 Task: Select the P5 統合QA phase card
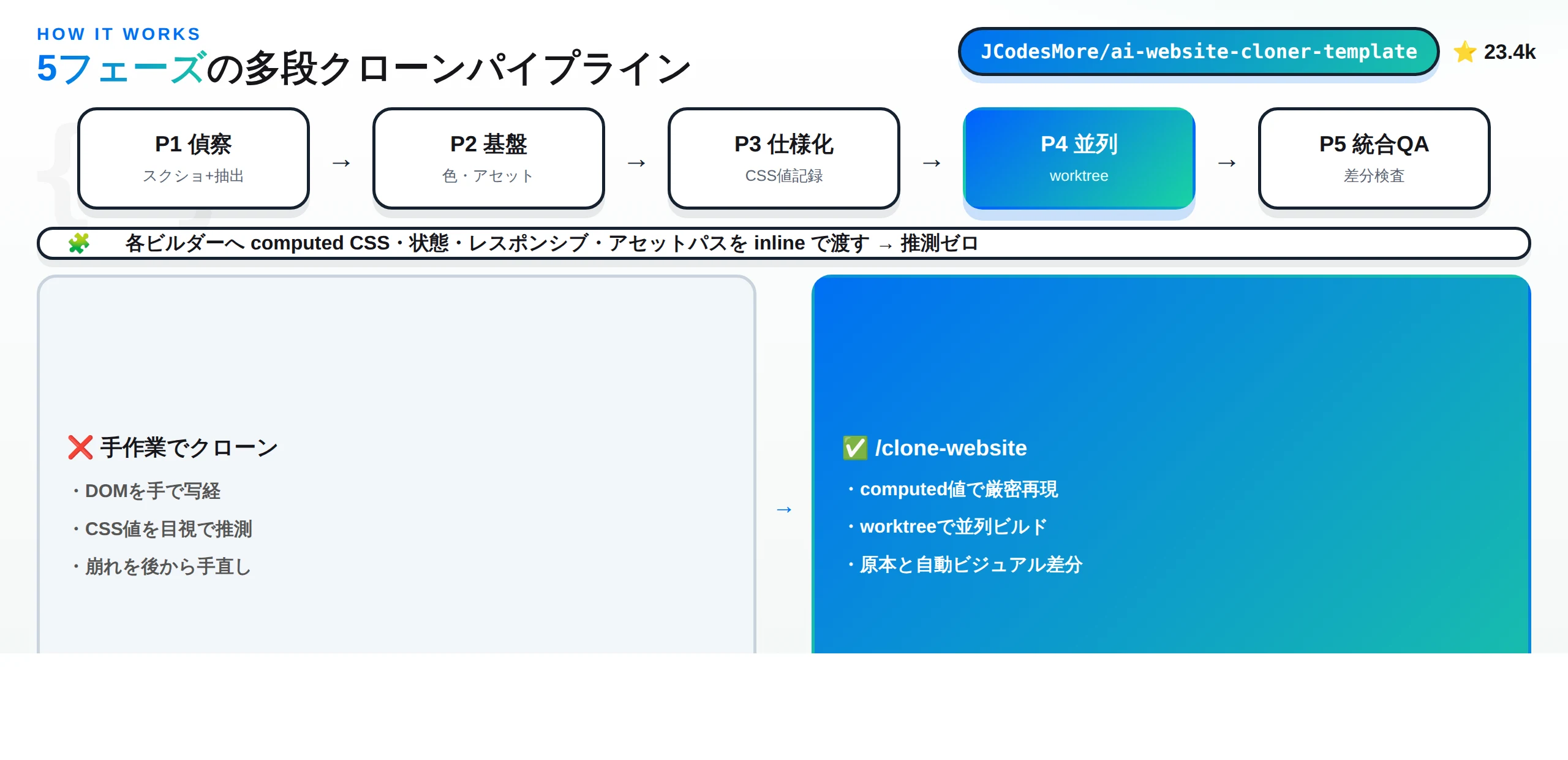[1374, 159]
